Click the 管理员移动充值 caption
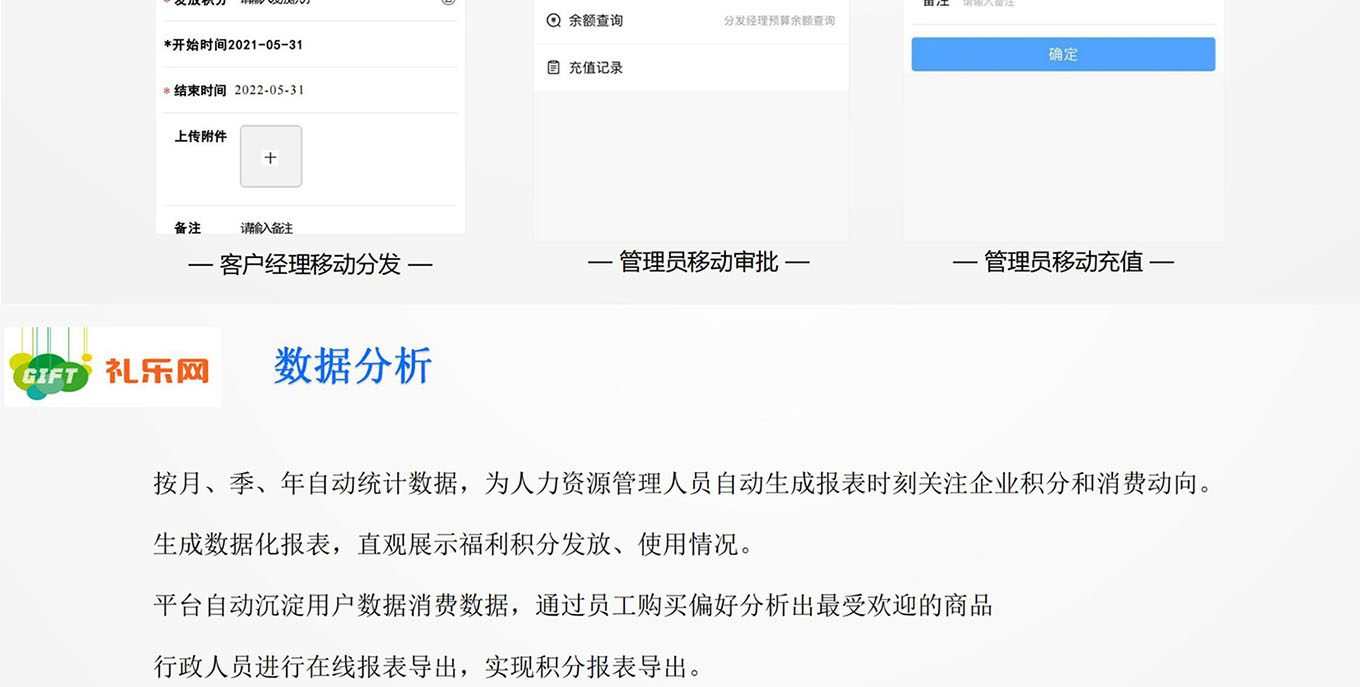The width and height of the screenshot is (1360, 687). (1063, 262)
